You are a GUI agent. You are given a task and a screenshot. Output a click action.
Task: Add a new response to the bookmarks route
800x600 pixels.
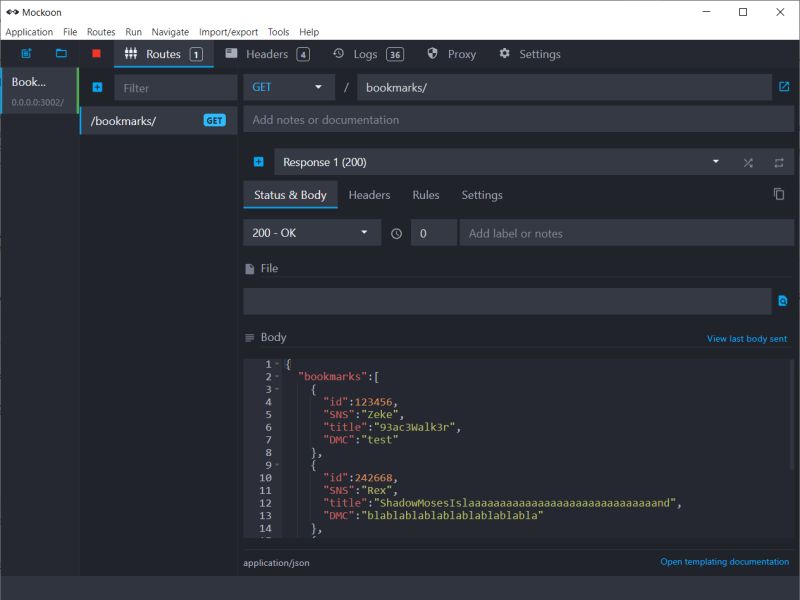[258, 161]
